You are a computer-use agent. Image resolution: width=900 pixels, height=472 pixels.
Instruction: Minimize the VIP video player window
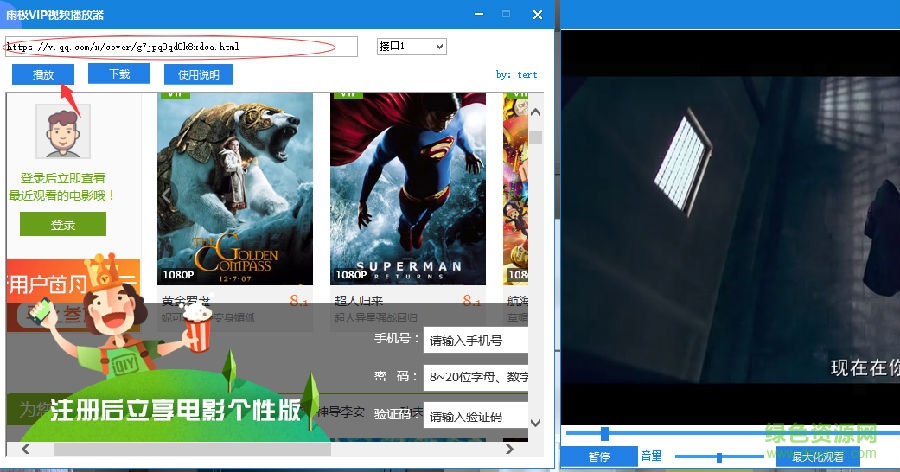[479, 14]
